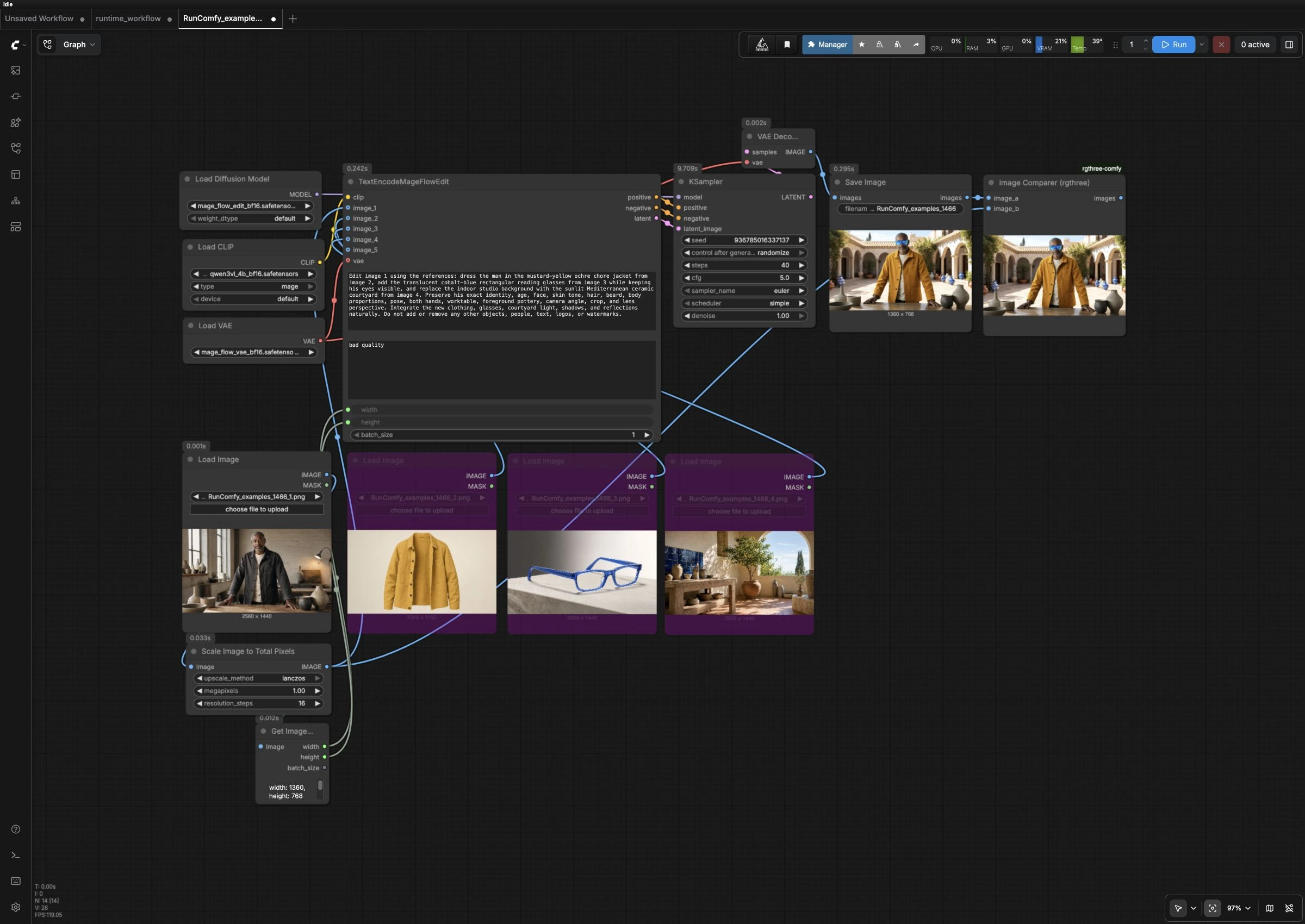
Task: Collapse the Load Diffusion Model node via its dot
Action: coord(187,179)
